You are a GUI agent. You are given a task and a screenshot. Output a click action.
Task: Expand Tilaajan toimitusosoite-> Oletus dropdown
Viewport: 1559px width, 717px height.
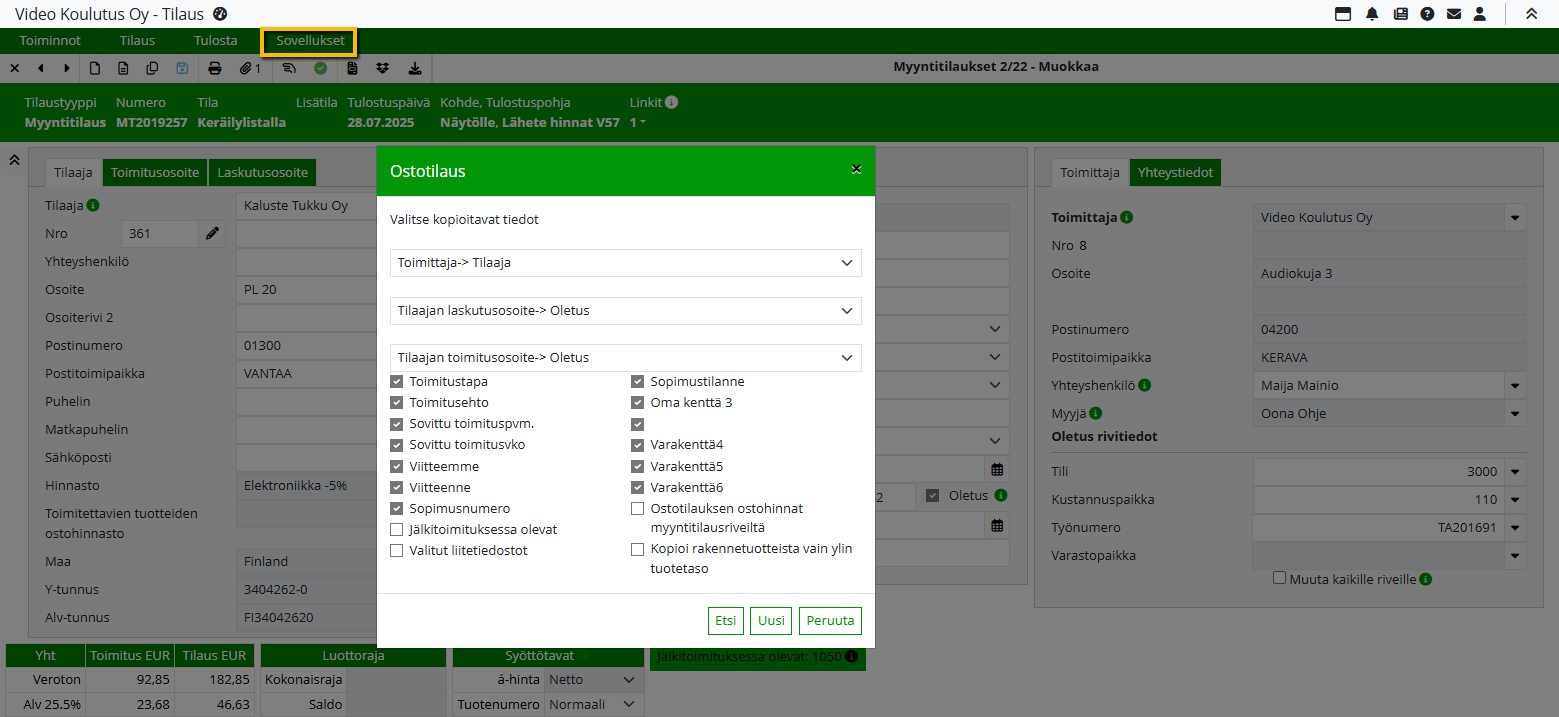click(625, 357)
